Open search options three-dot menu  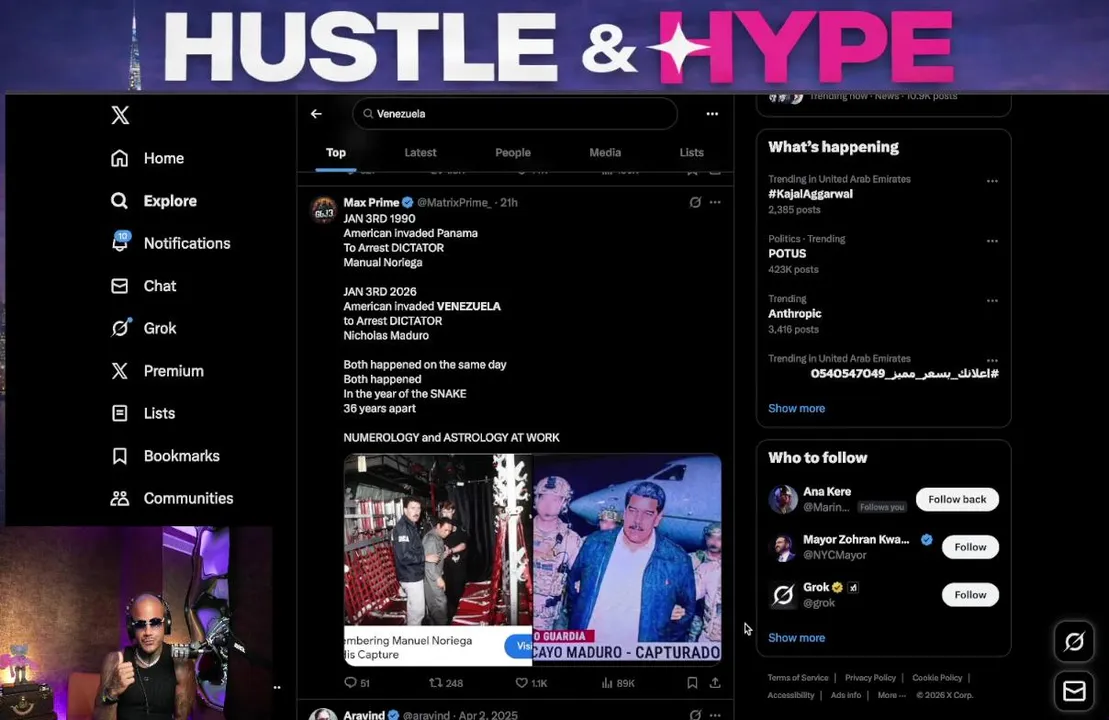pyautogui.click(x=712, y=114)
